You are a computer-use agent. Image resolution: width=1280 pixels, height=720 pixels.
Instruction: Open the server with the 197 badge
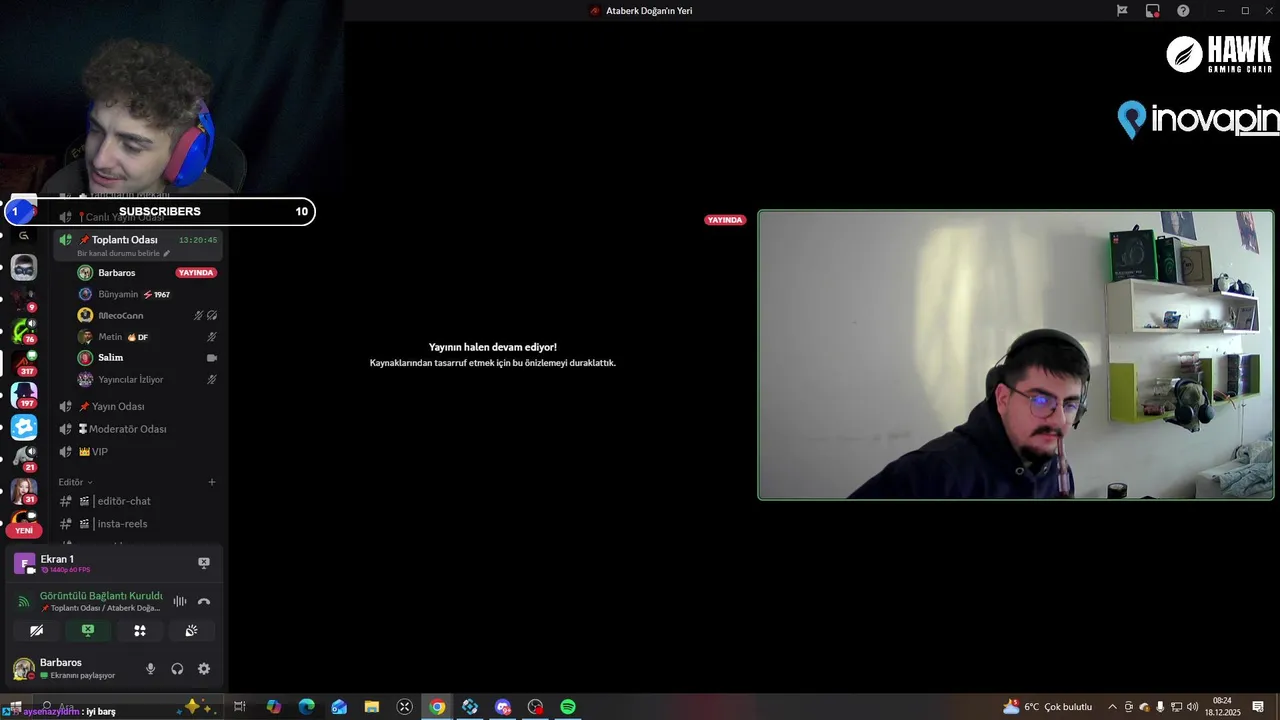(24, 395)
